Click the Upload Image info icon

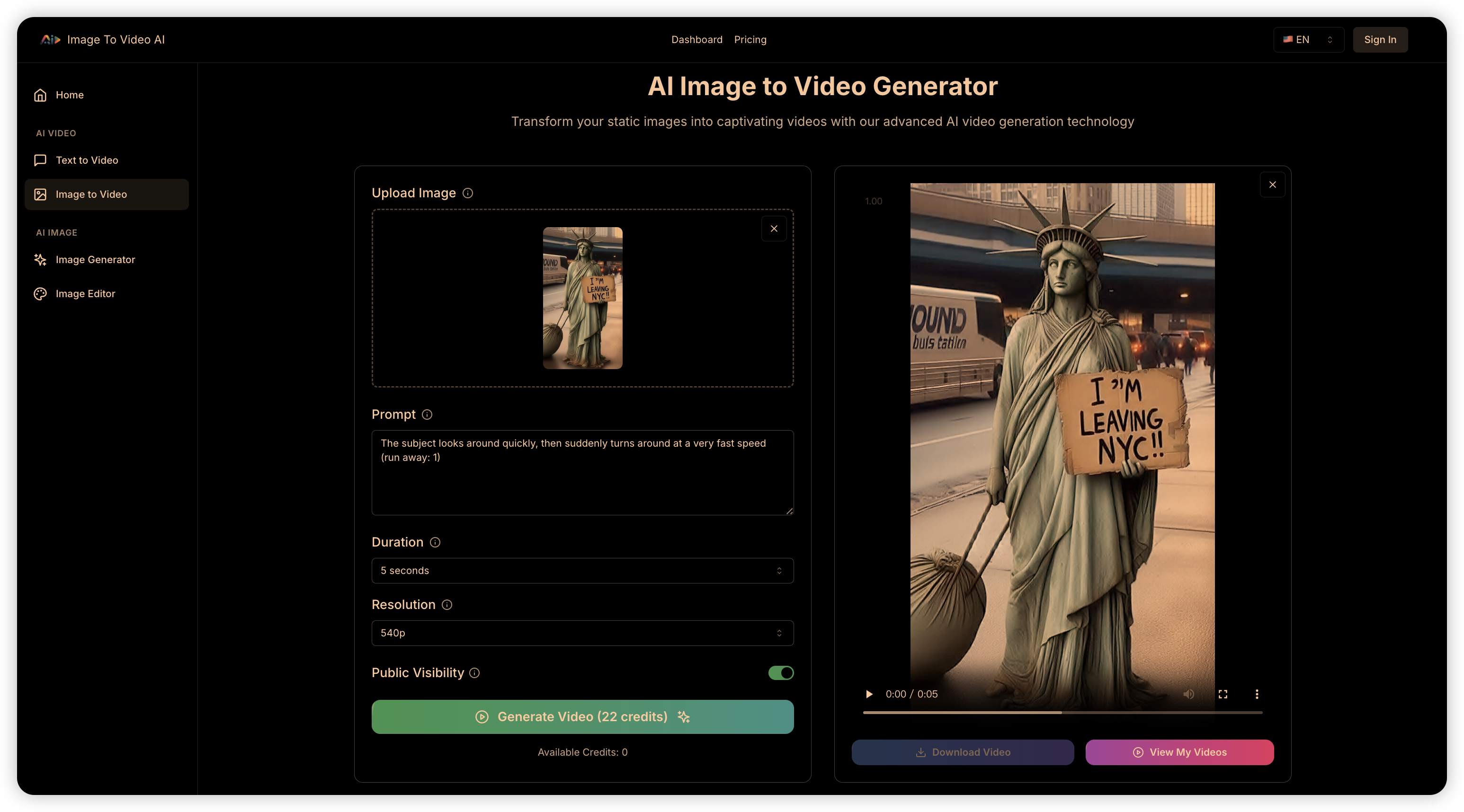click(468, 193)
